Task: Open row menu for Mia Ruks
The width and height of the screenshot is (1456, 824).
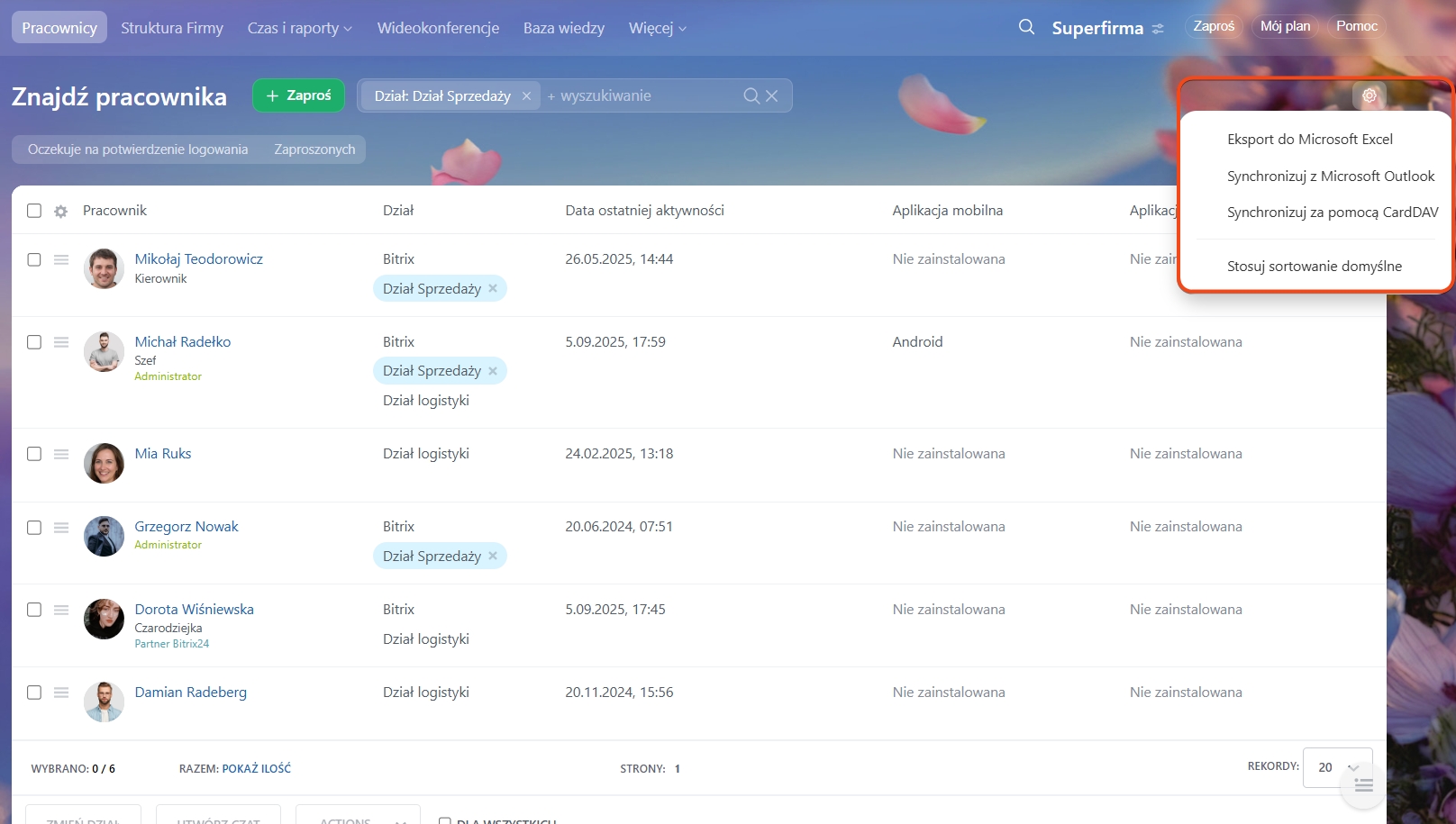Action: pyautogui.click(x=61, y=454)
